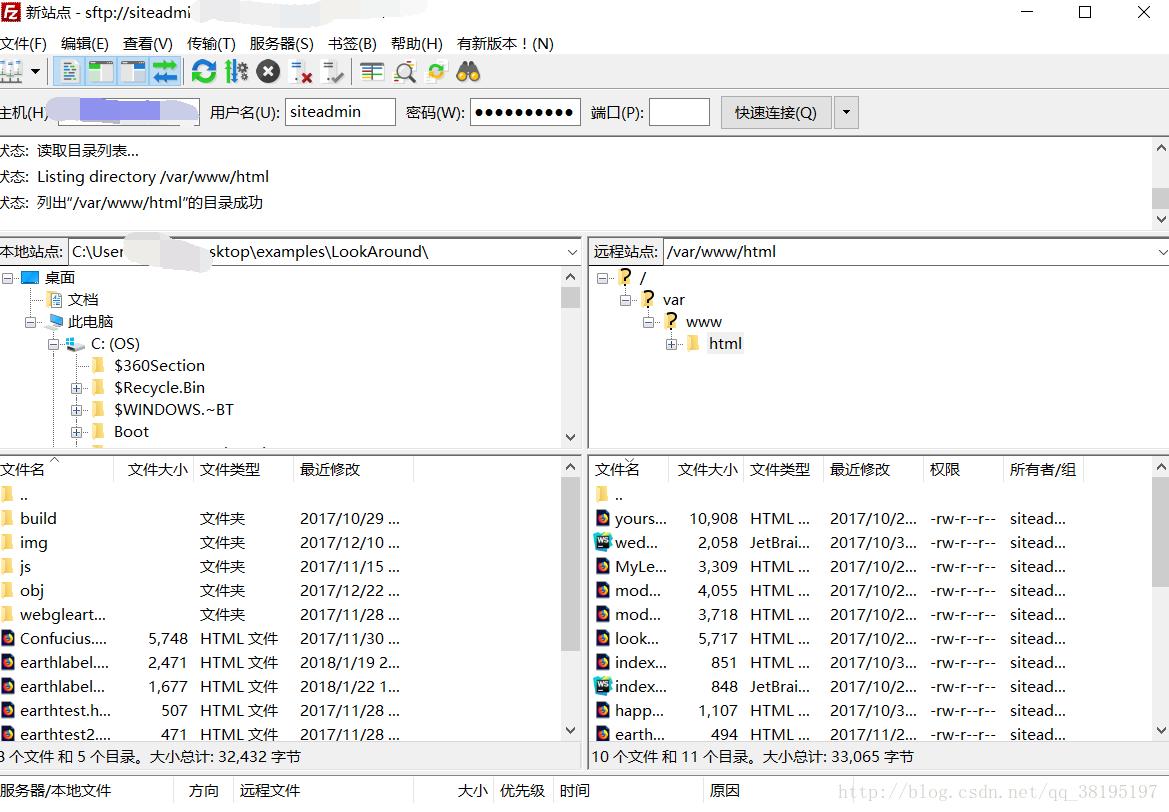
Task: Click the remote MyLe... file icon
Action: (x=603, y=566)
